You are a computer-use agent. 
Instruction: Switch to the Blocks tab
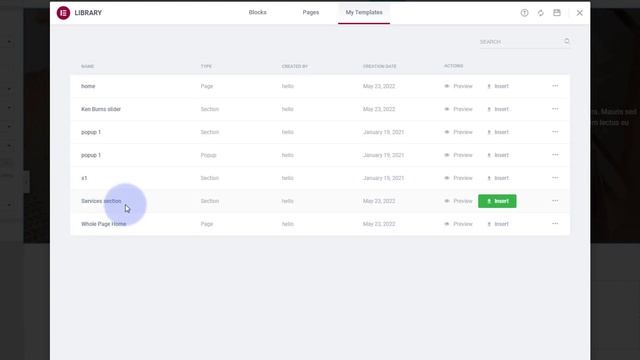[258, 12]
